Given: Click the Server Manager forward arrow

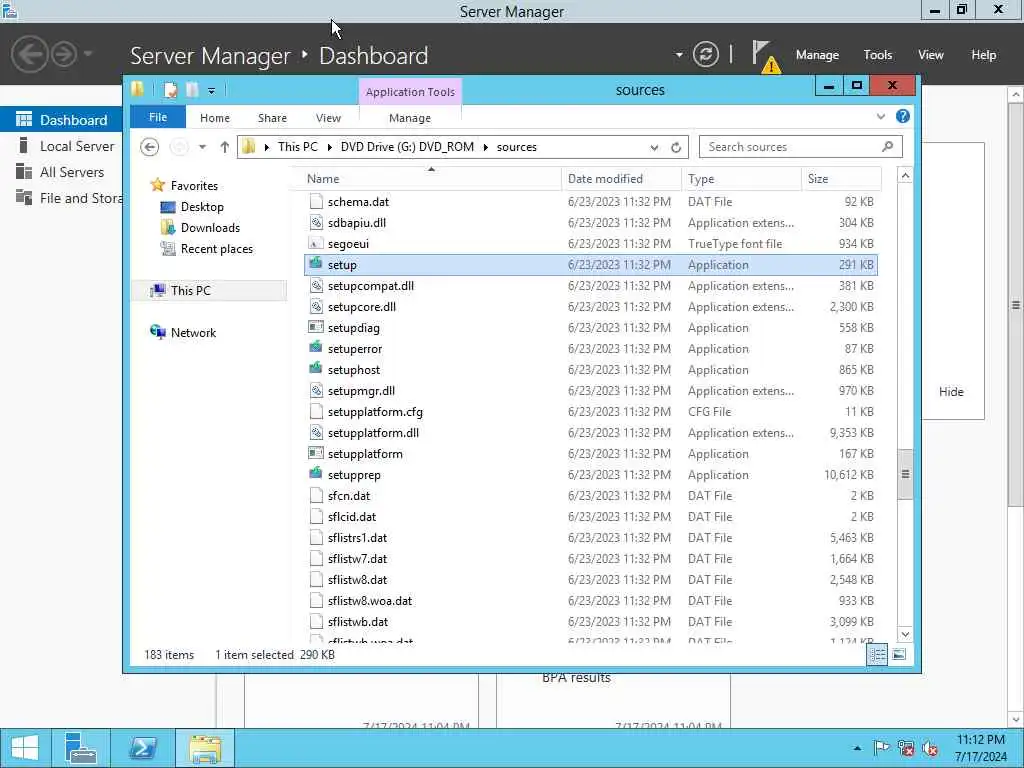Looking at the screenshot, I should pyautogui.click(x=64, y=54).
